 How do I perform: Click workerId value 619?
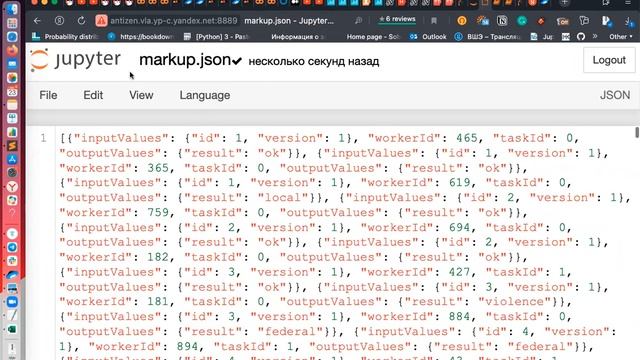pyautogui.click(x=460, y=182)
